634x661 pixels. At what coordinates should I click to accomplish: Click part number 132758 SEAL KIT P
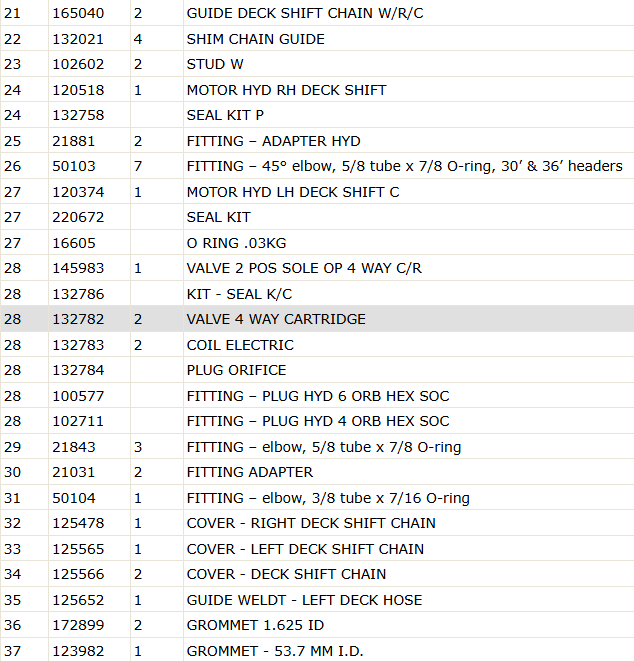(78, 115)
